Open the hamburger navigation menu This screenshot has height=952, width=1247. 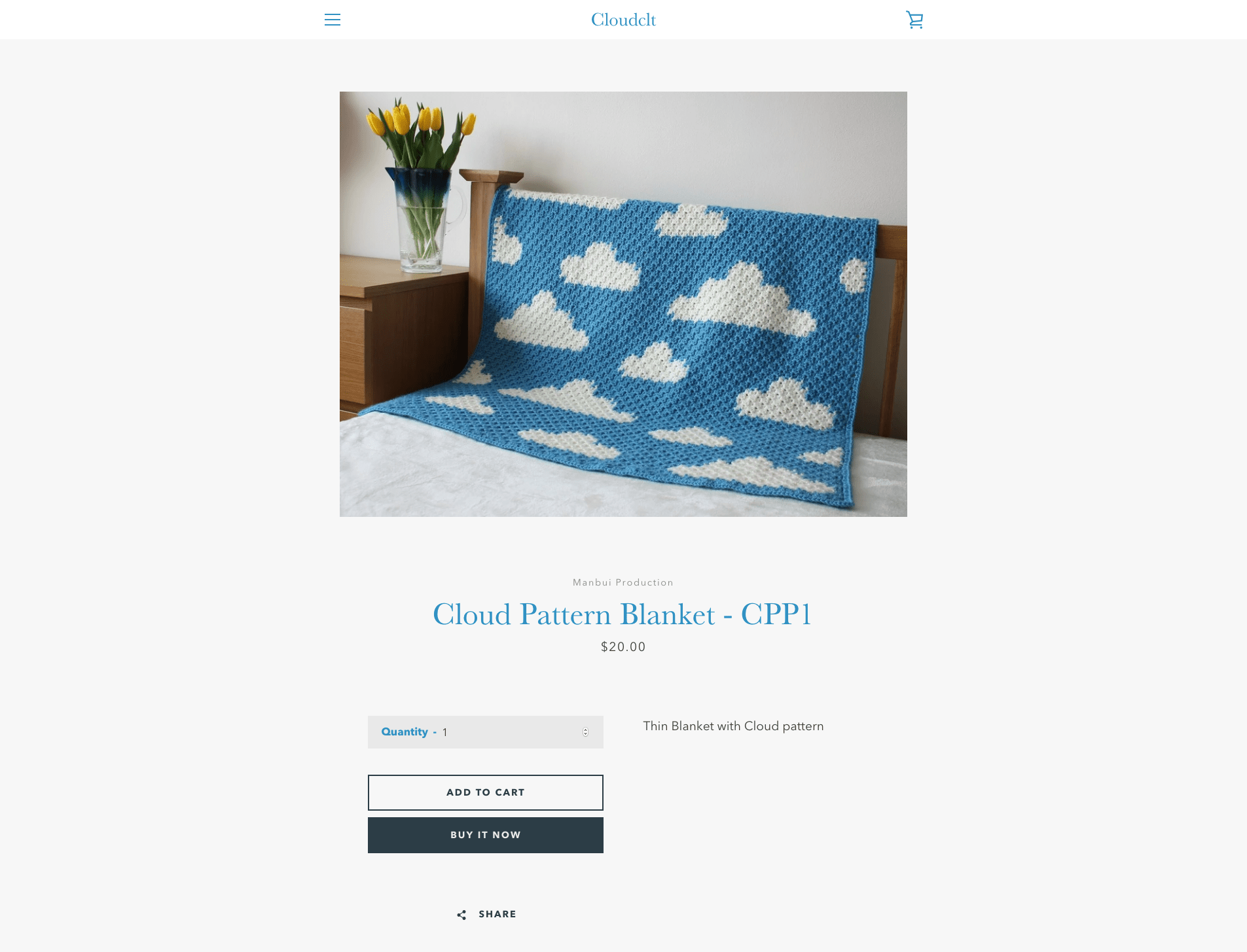333,20
